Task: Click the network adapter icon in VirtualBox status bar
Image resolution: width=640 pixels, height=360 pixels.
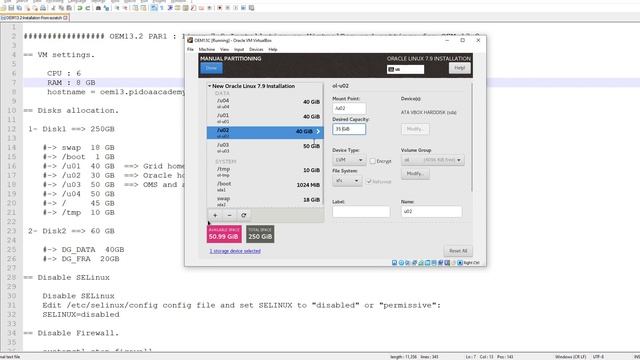Action: coord(415,263)
